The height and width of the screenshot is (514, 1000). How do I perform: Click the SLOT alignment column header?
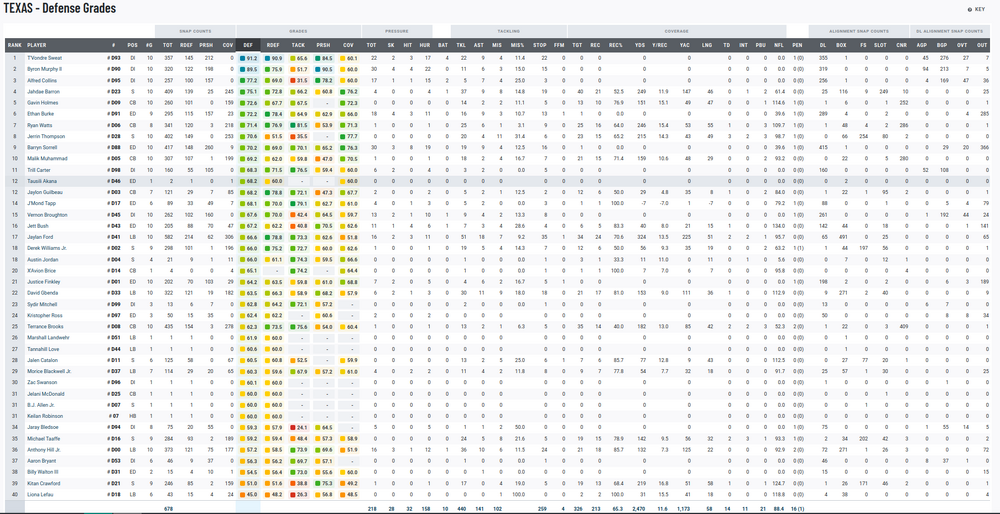pos(878,45)
